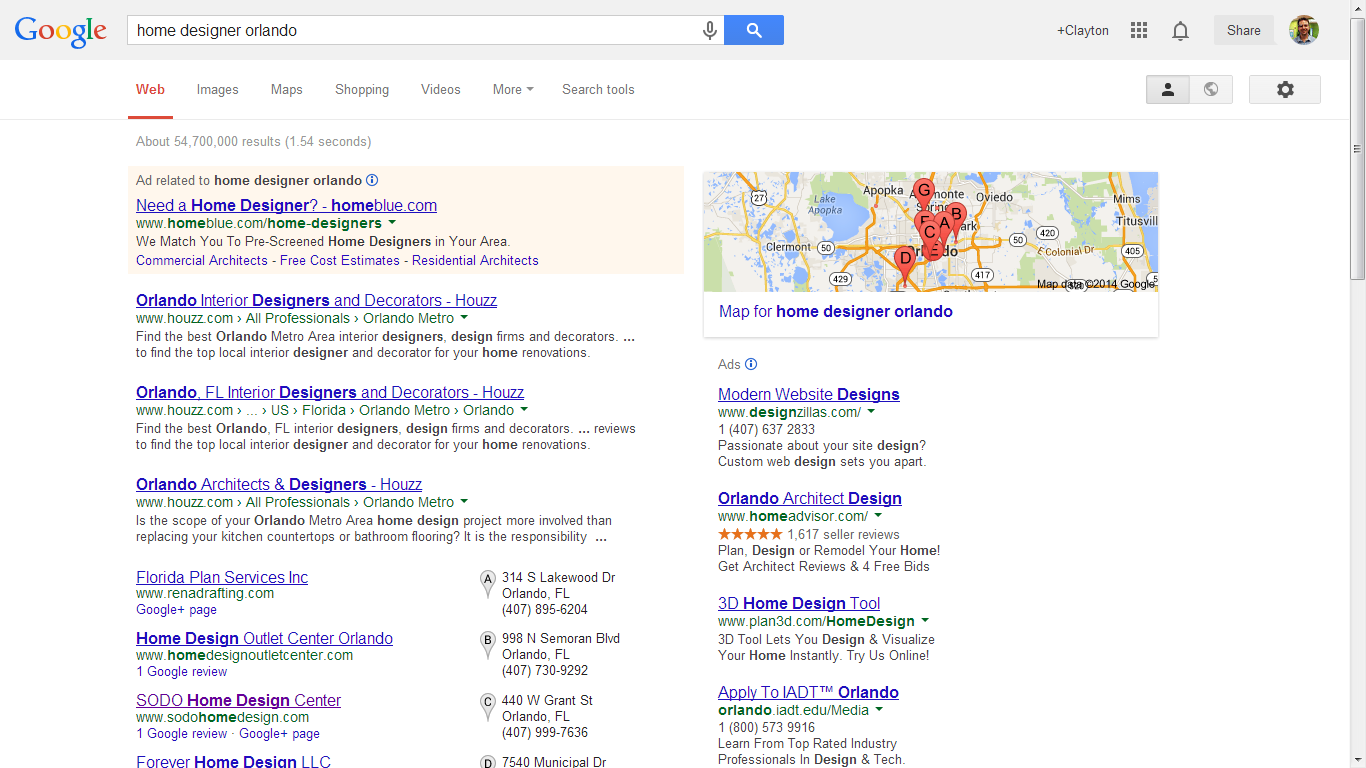Click red map pin B on the map
Viewport: 1366px width, 768px height.
tap(955, 217)
